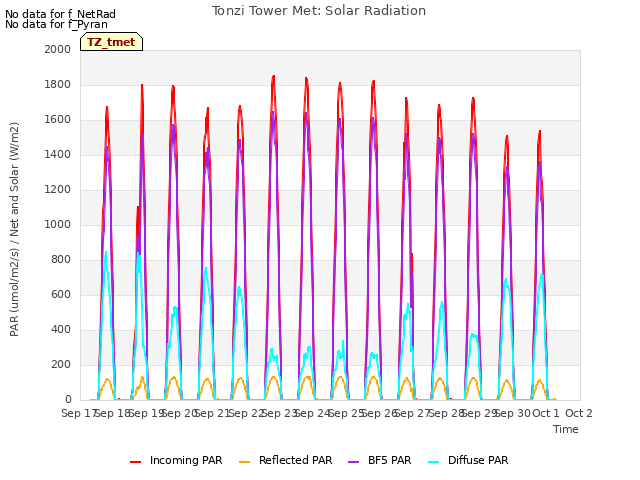Viewport: 640px width, 480px height.
Task: Click the red Incoming PAR legend swatch
Action: (x=136, y=462)
